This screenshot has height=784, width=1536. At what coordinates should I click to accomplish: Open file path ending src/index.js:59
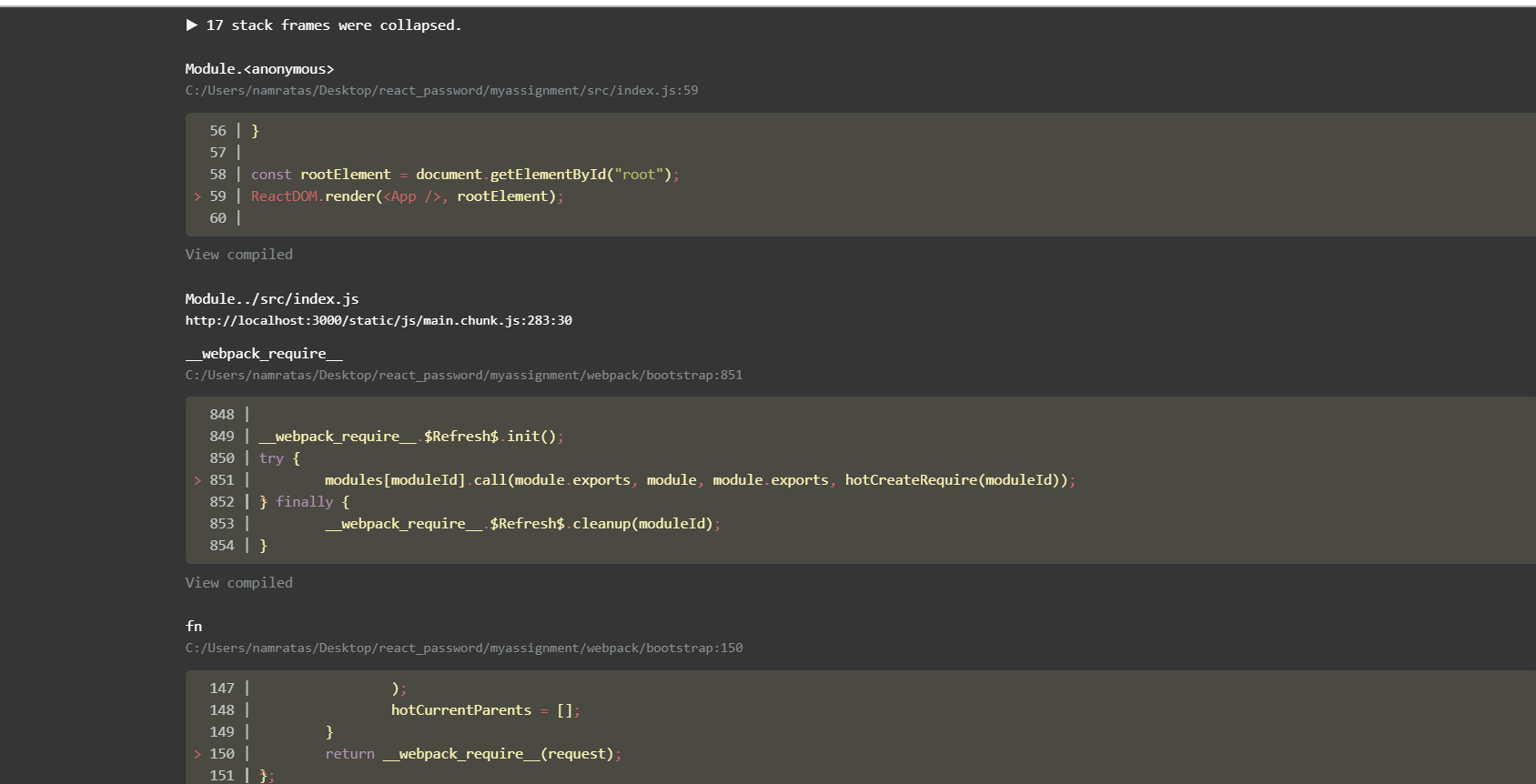[x=442, y=91]
